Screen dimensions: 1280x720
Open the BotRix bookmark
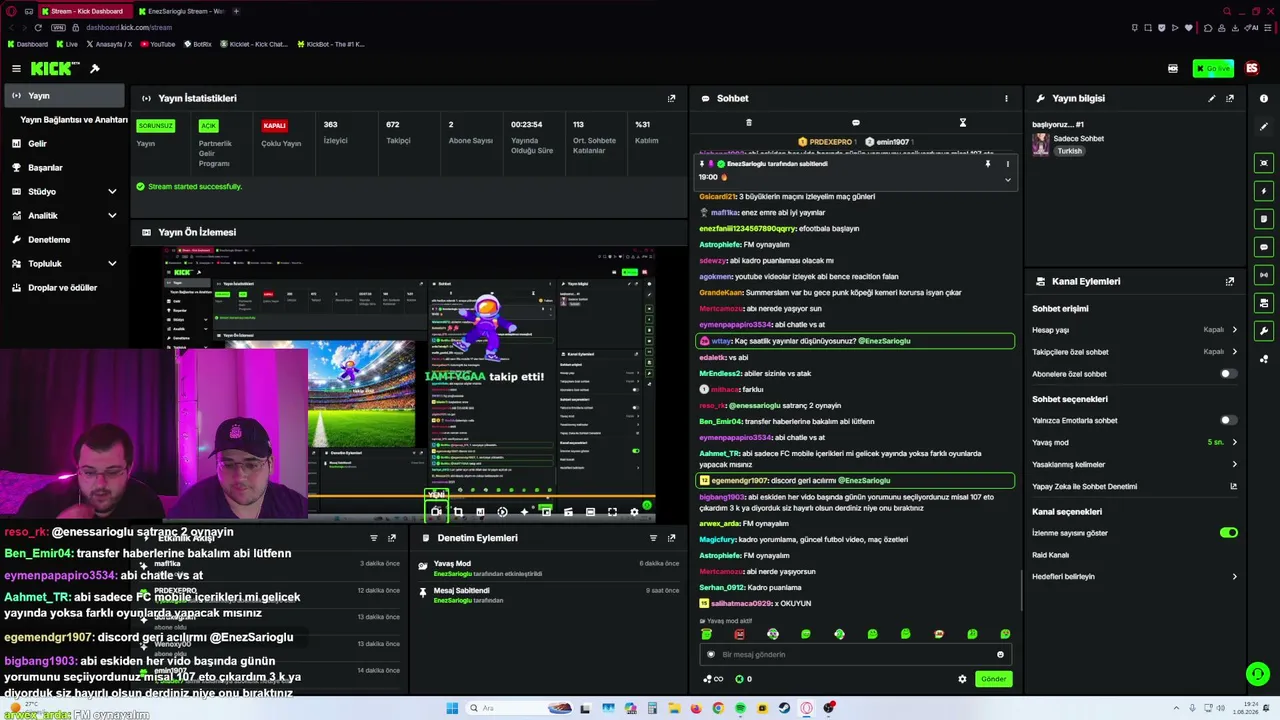(197, 44)
